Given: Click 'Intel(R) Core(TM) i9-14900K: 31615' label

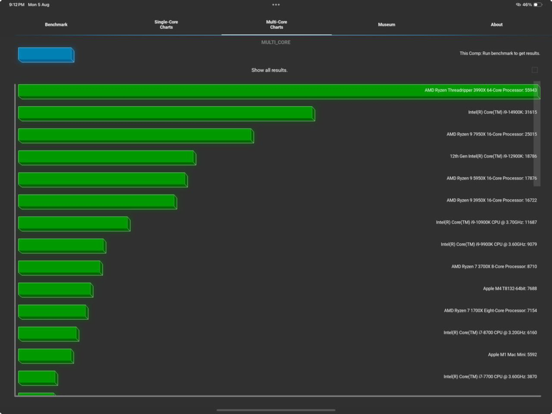Looking at the screenshot, I should click(x=502, y=112).
